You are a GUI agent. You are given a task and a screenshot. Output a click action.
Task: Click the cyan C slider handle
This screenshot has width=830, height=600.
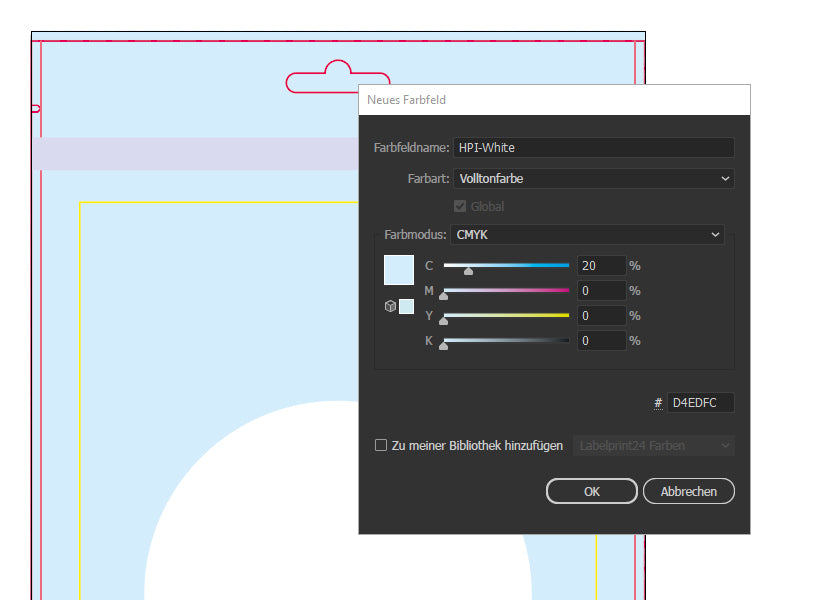click(x=468, y=271)
